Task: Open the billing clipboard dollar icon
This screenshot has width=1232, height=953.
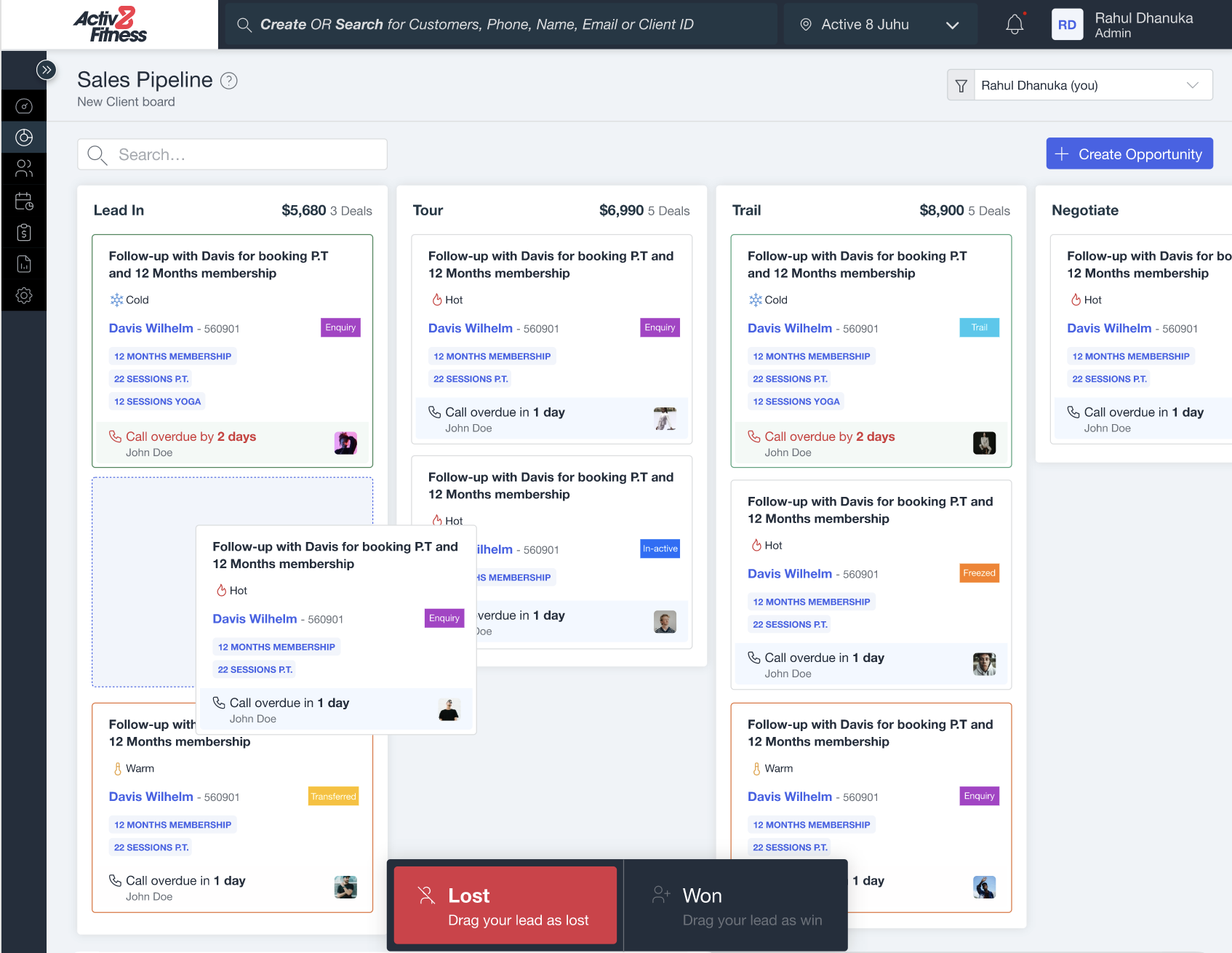Action: click(24, 232)
